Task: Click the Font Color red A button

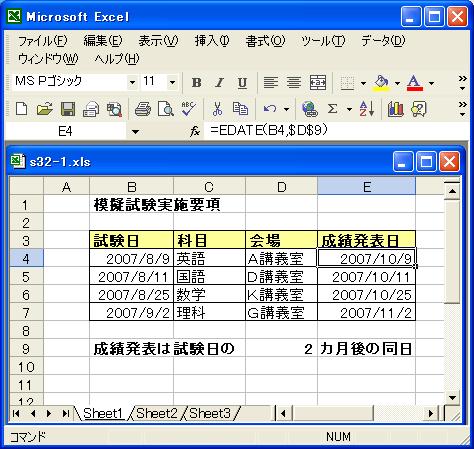Action: (x=414, y=82)
